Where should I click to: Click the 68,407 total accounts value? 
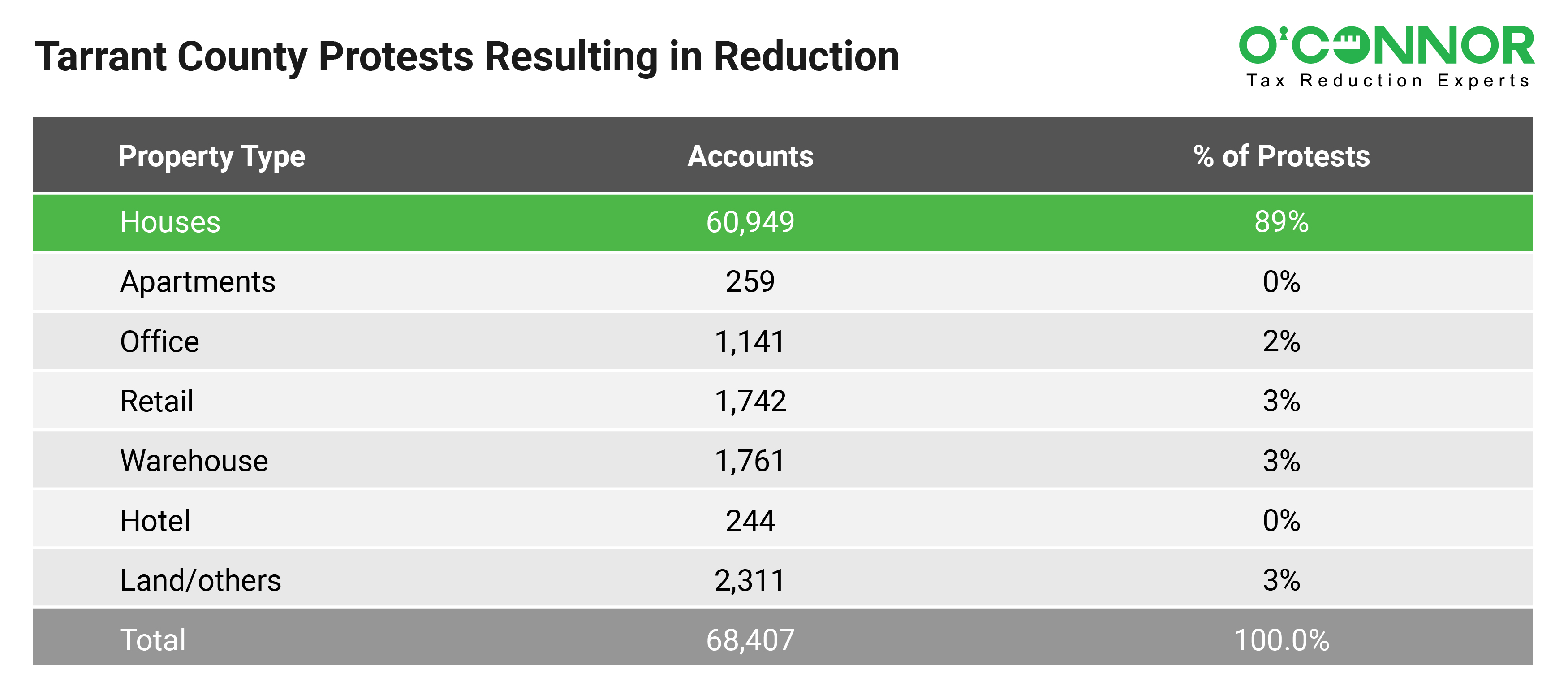[x=750, y=640]
